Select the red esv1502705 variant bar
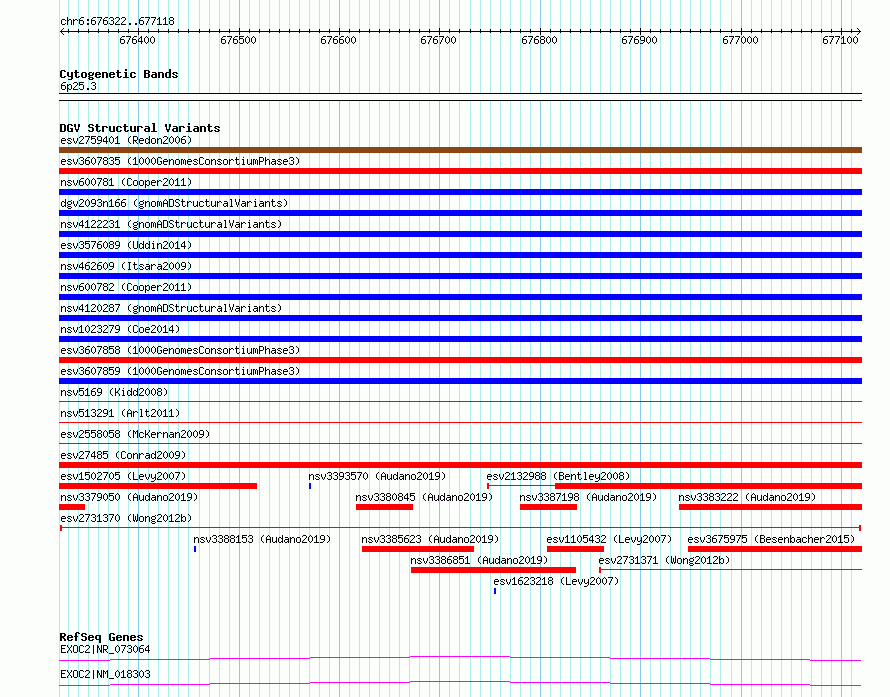 pos(158,486)
